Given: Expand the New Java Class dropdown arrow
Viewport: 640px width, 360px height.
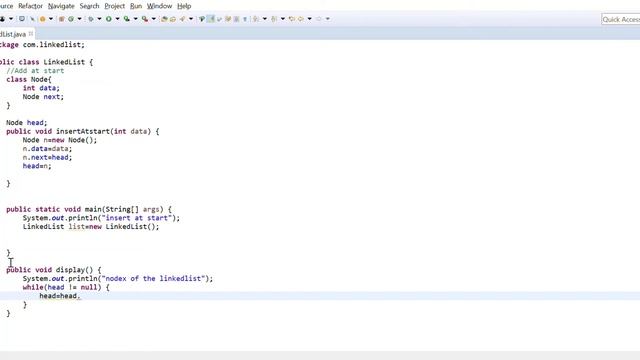Looking at the screenshot, I should [80, 19].
